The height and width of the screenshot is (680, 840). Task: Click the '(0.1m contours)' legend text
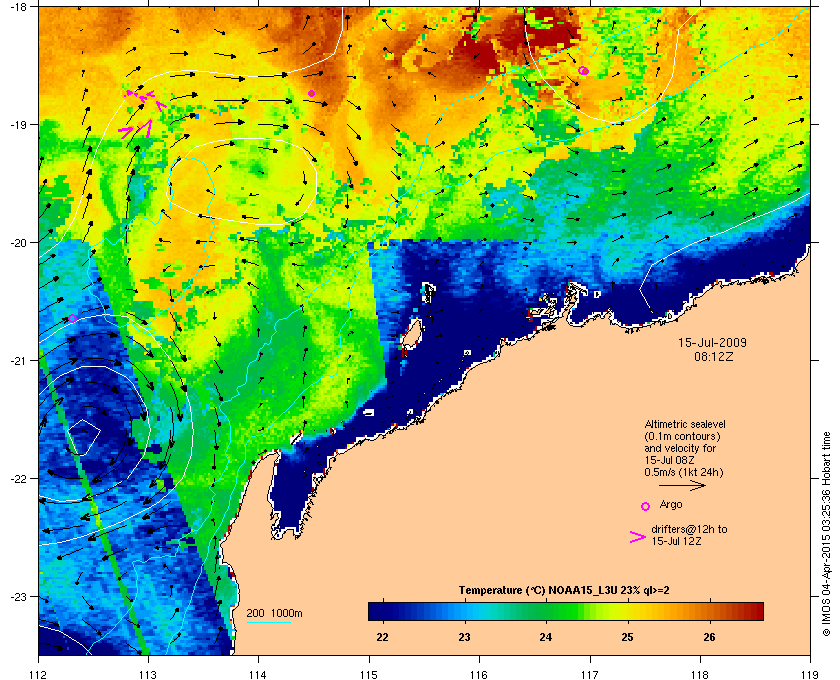pyautogui.click(x=682, y=436)
